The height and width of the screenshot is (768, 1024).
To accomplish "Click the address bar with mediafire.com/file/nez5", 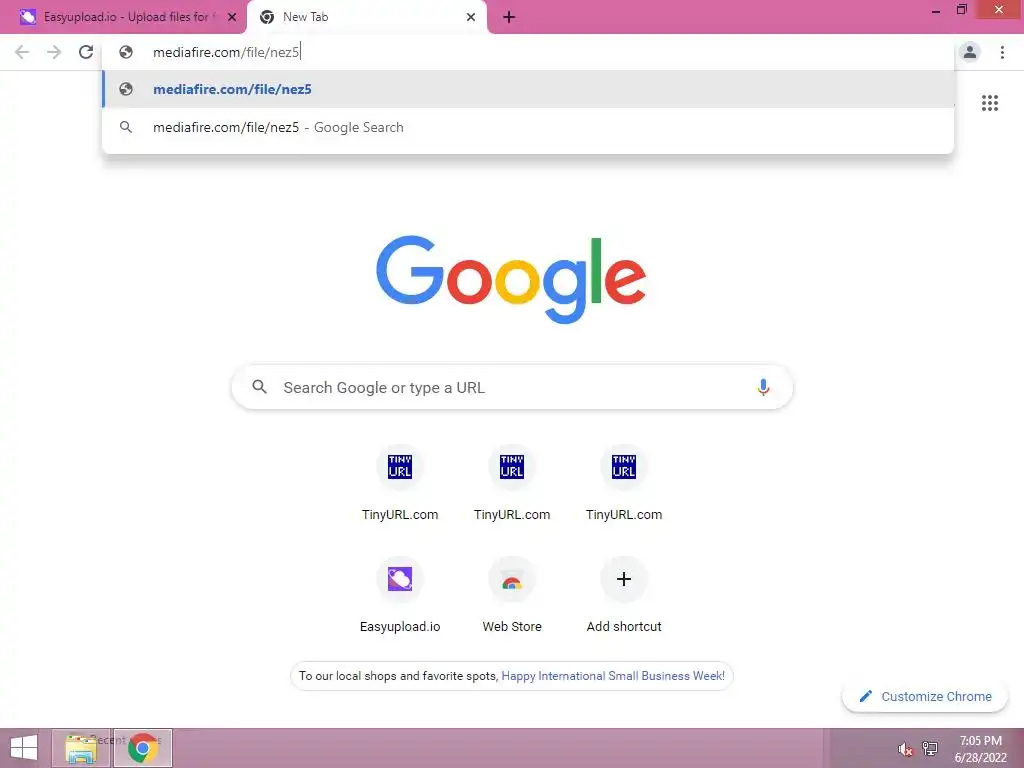I will (528, 52).
